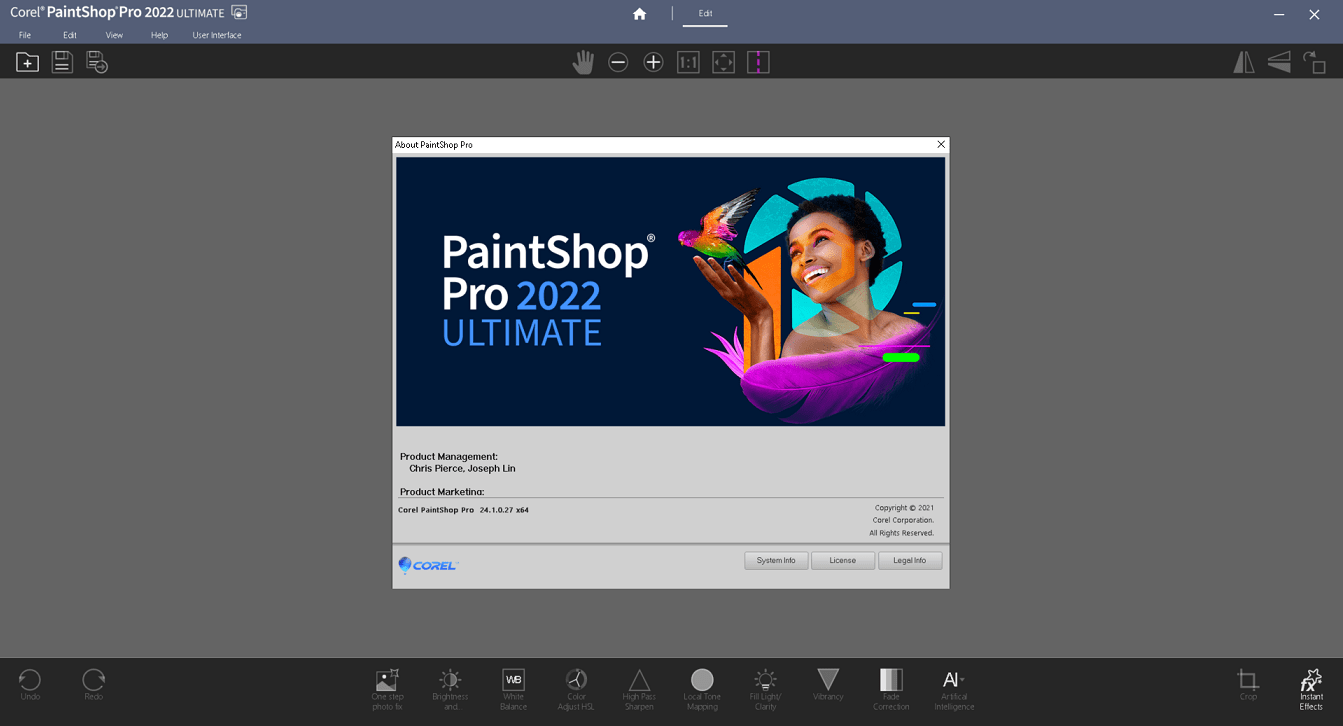Click the Legal Info button
The height and width of the screenshot is (726, 1343).
910,560
